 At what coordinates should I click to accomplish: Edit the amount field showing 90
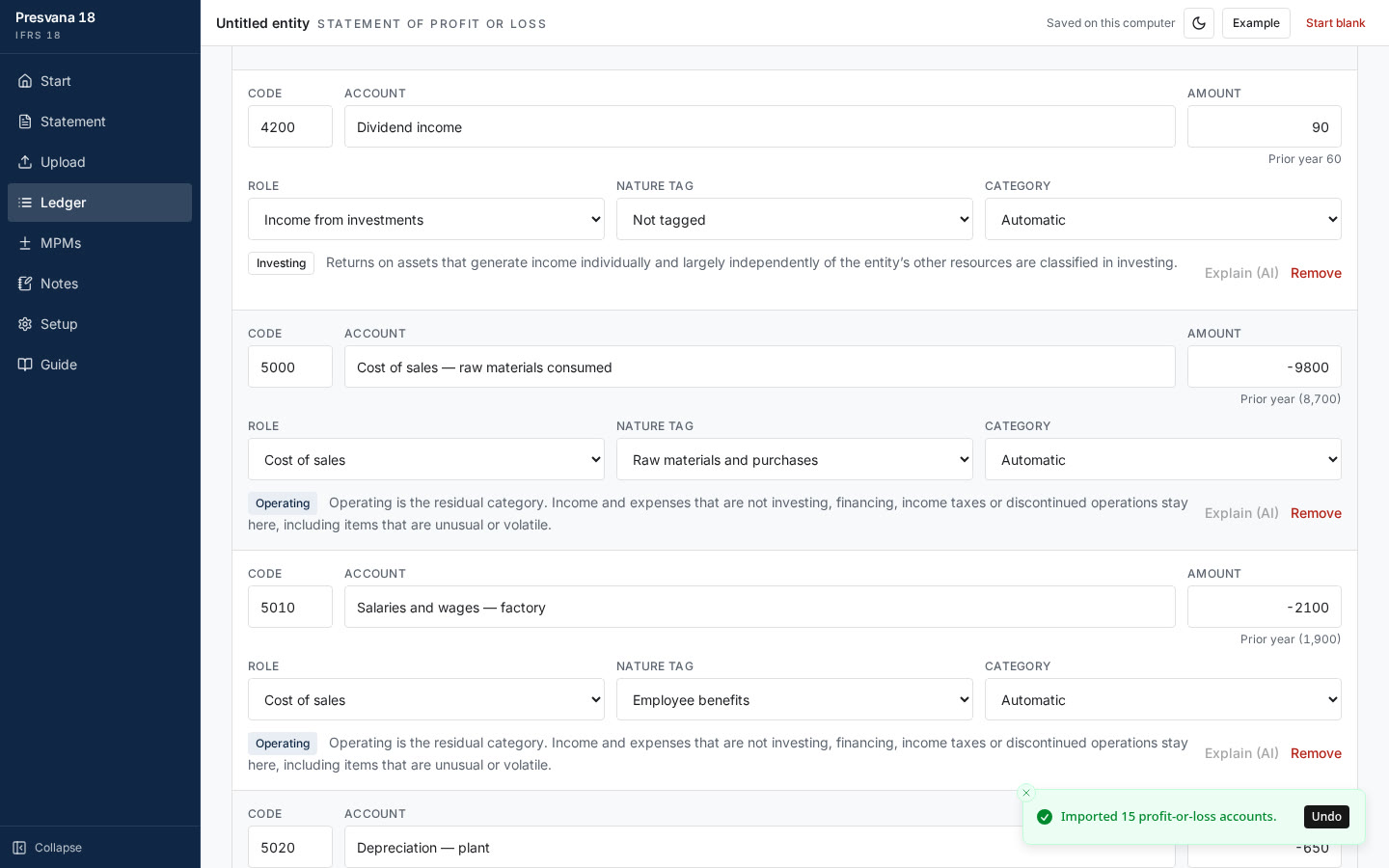1265,126
